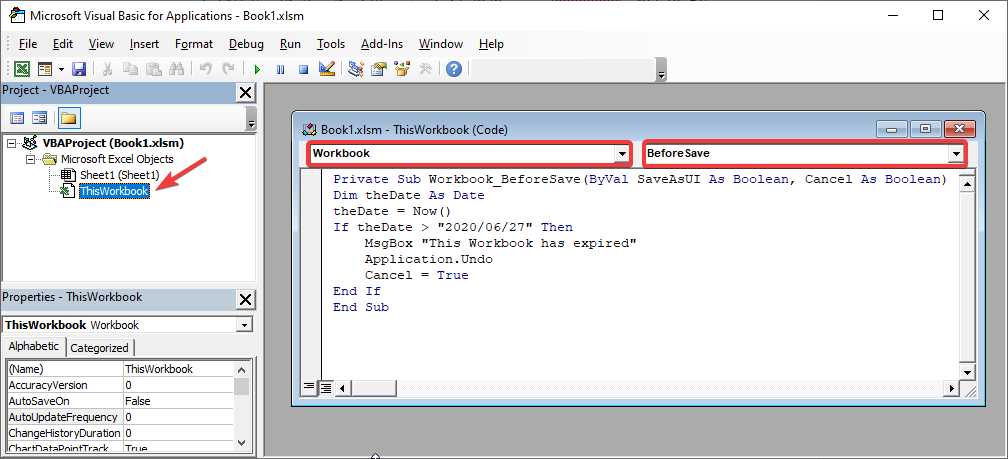Viewport: 1008px width, 459px height.
Task: Click the Break pause icon
Action: click(x=280, y=69)
